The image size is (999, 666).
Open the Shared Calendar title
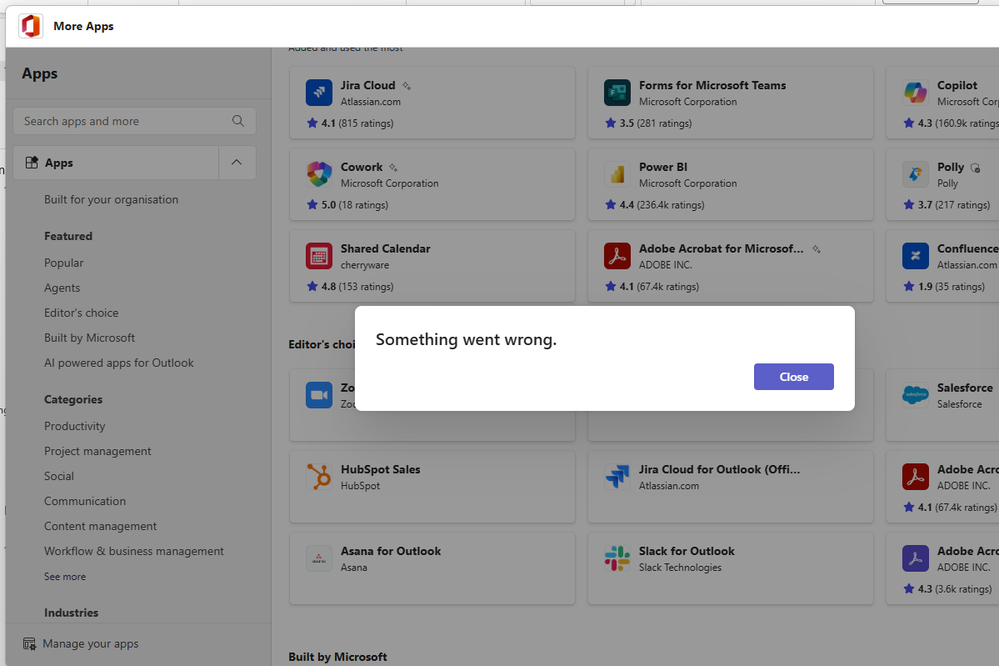point(385,249)
